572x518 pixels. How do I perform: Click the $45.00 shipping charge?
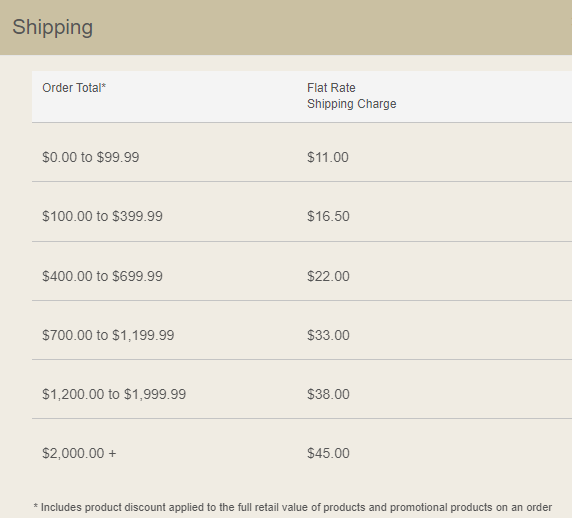[328, 453]
